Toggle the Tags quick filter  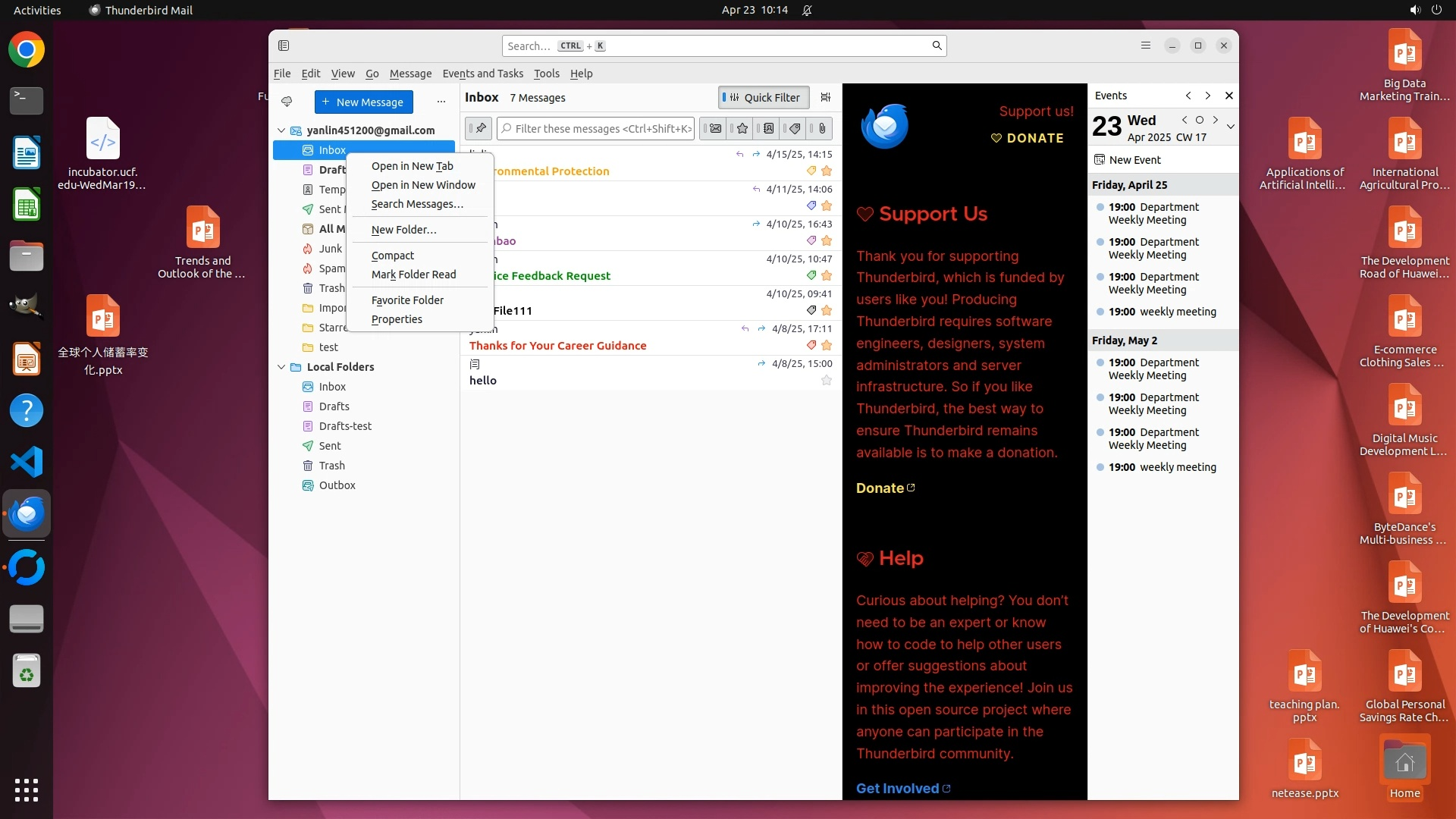tap(794, 128)
